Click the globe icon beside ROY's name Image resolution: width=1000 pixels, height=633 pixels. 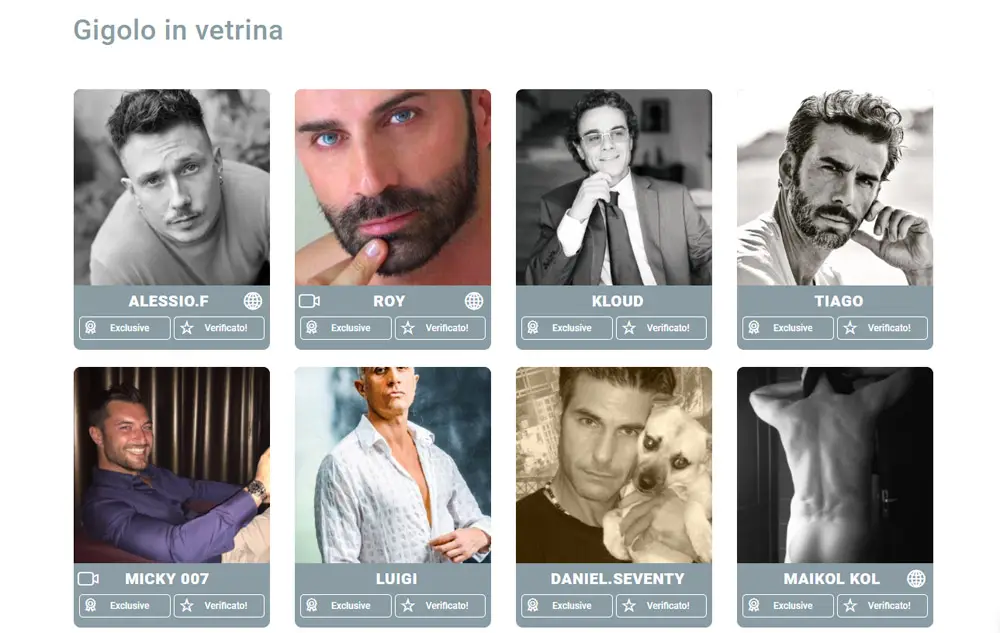point(474,301)
